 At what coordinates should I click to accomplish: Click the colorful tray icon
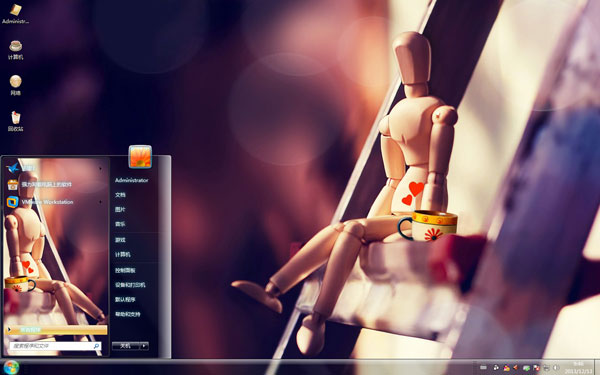pyautogui.click(x=507, y=368)
